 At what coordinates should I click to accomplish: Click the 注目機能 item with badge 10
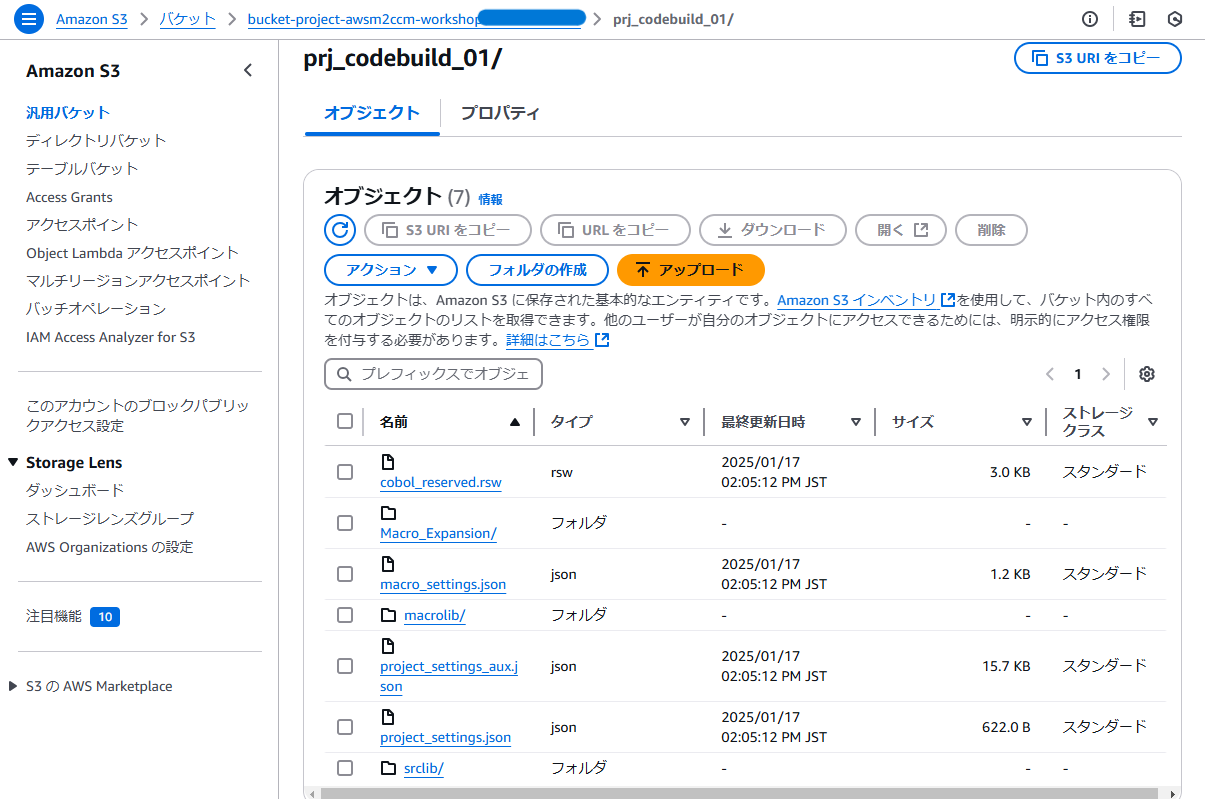tap(73, 617)
